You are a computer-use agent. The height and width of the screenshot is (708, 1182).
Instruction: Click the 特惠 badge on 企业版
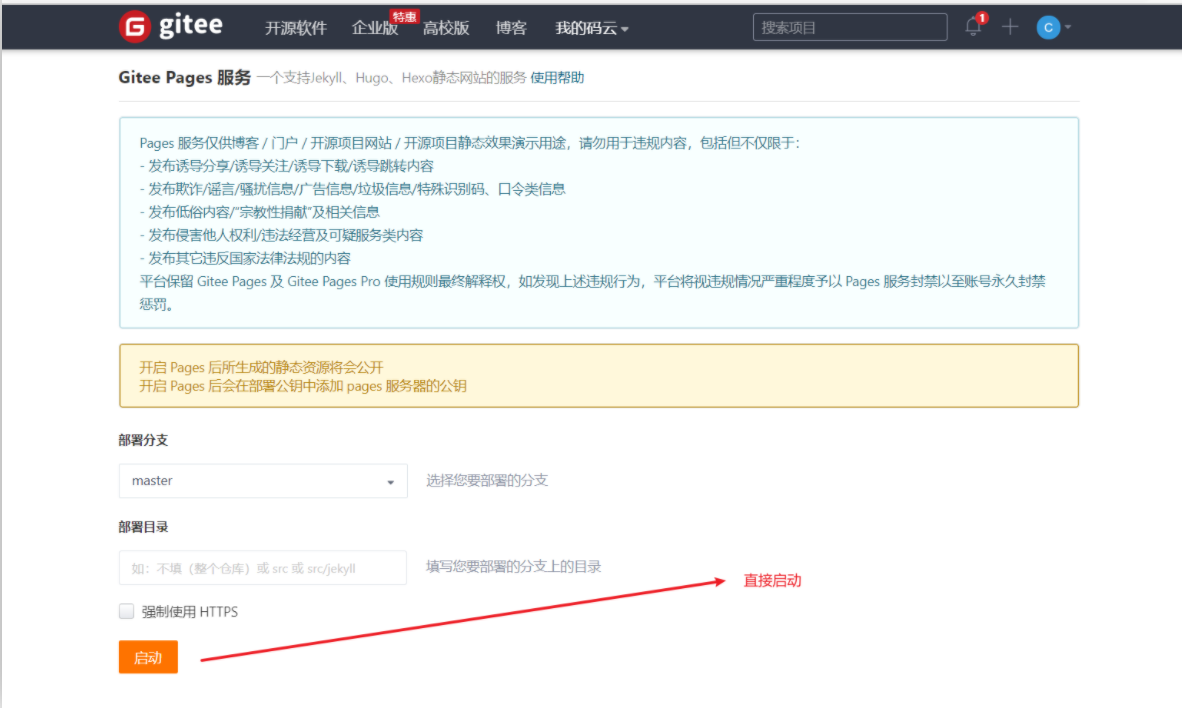[x=404, y=17]
